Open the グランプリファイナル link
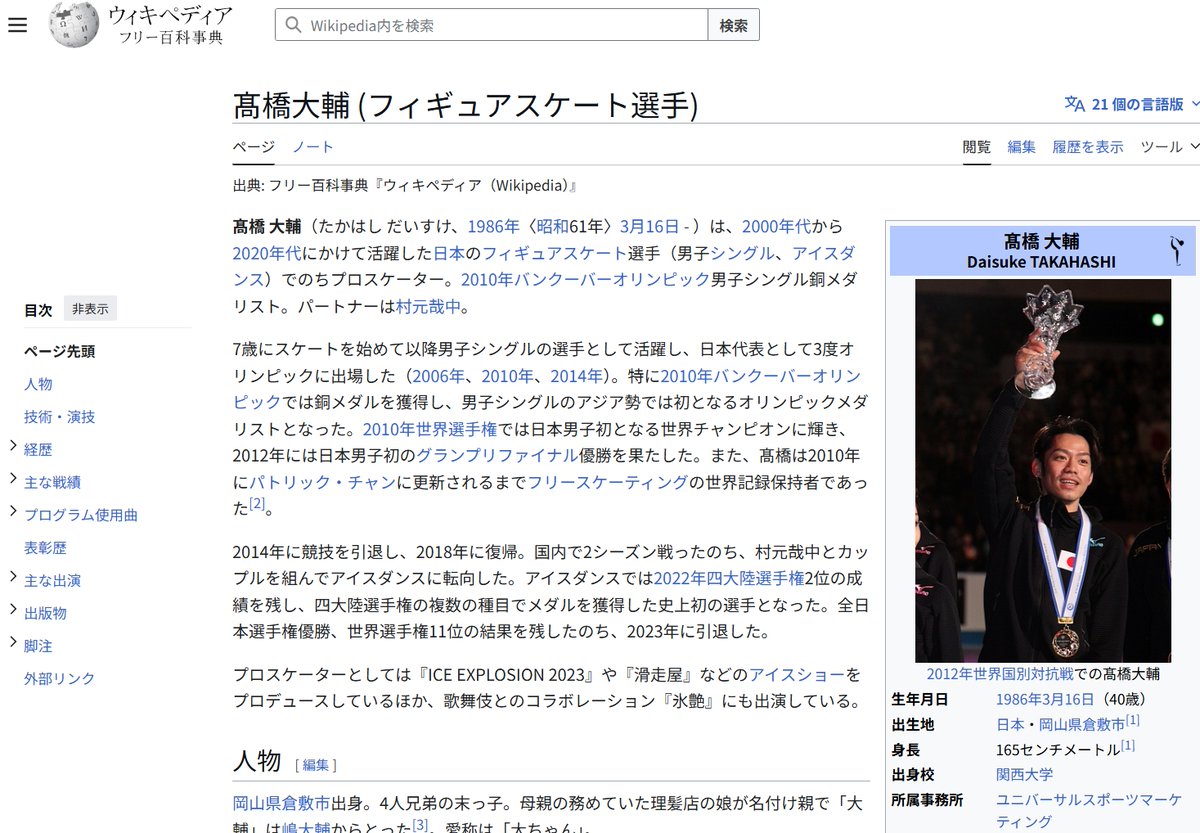The height and width of the screenshot is (833, 1200). tap(497, 455)
